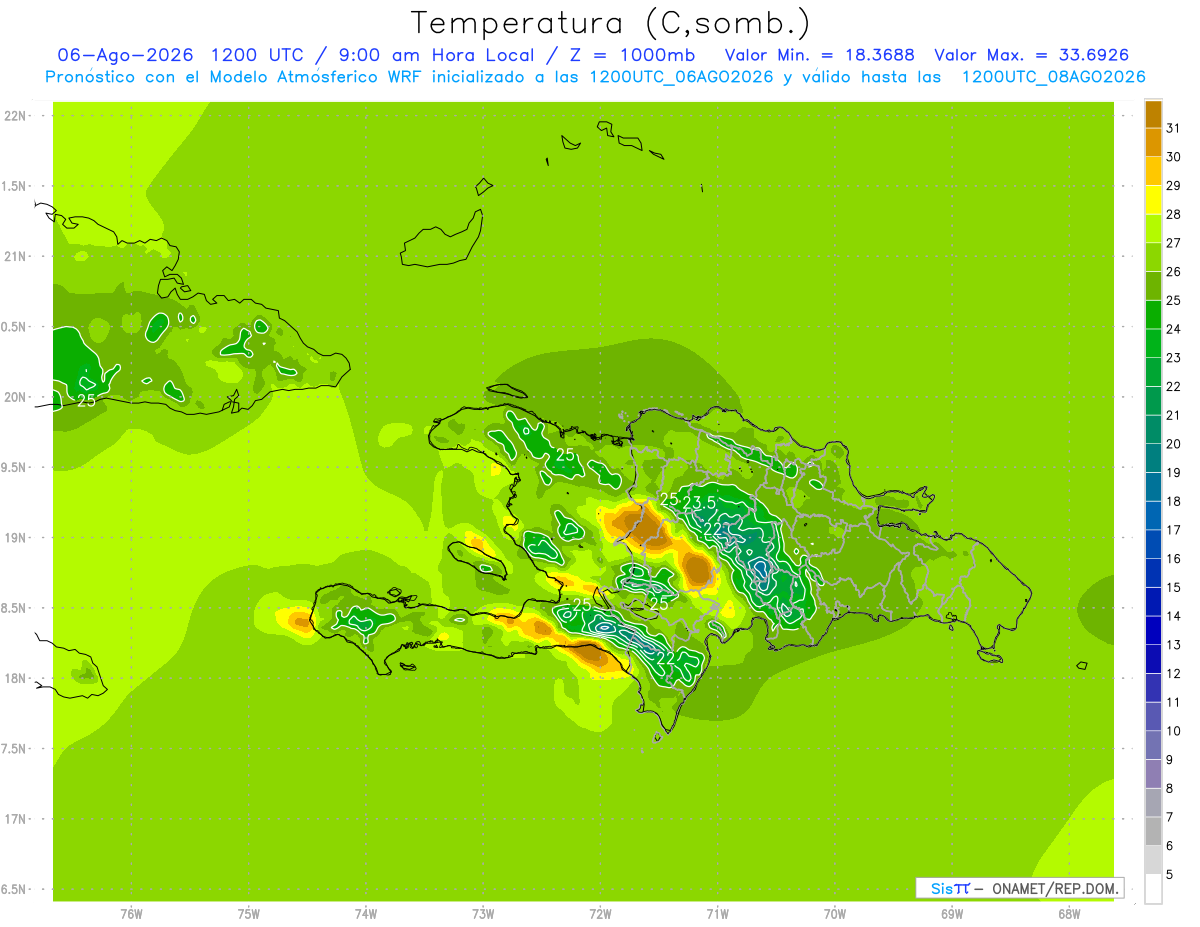Click the title 'Temperatura (C,somb.)'
1200x927 pixels.
(x=611, y=23)
